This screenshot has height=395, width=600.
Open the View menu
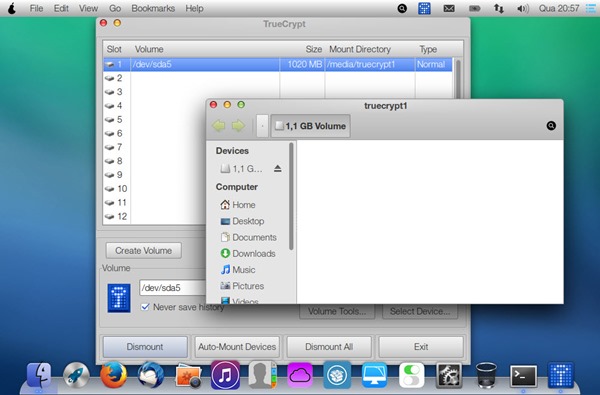(88, 8)
